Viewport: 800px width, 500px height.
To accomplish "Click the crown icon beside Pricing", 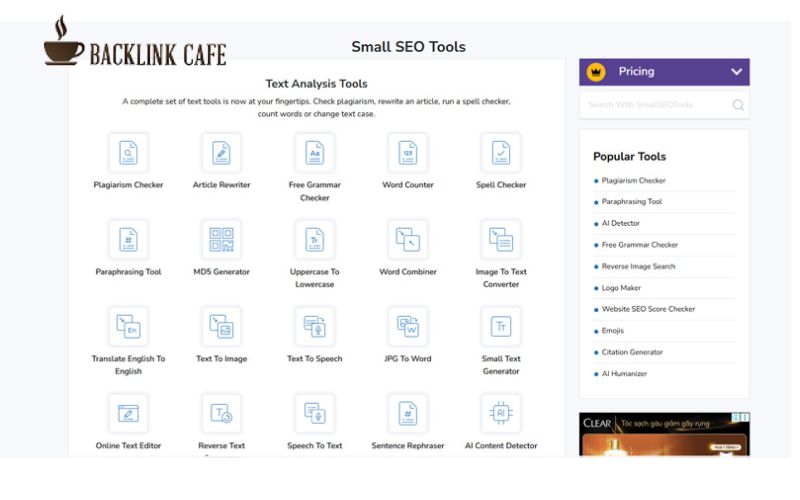I will tap(596, 72).
